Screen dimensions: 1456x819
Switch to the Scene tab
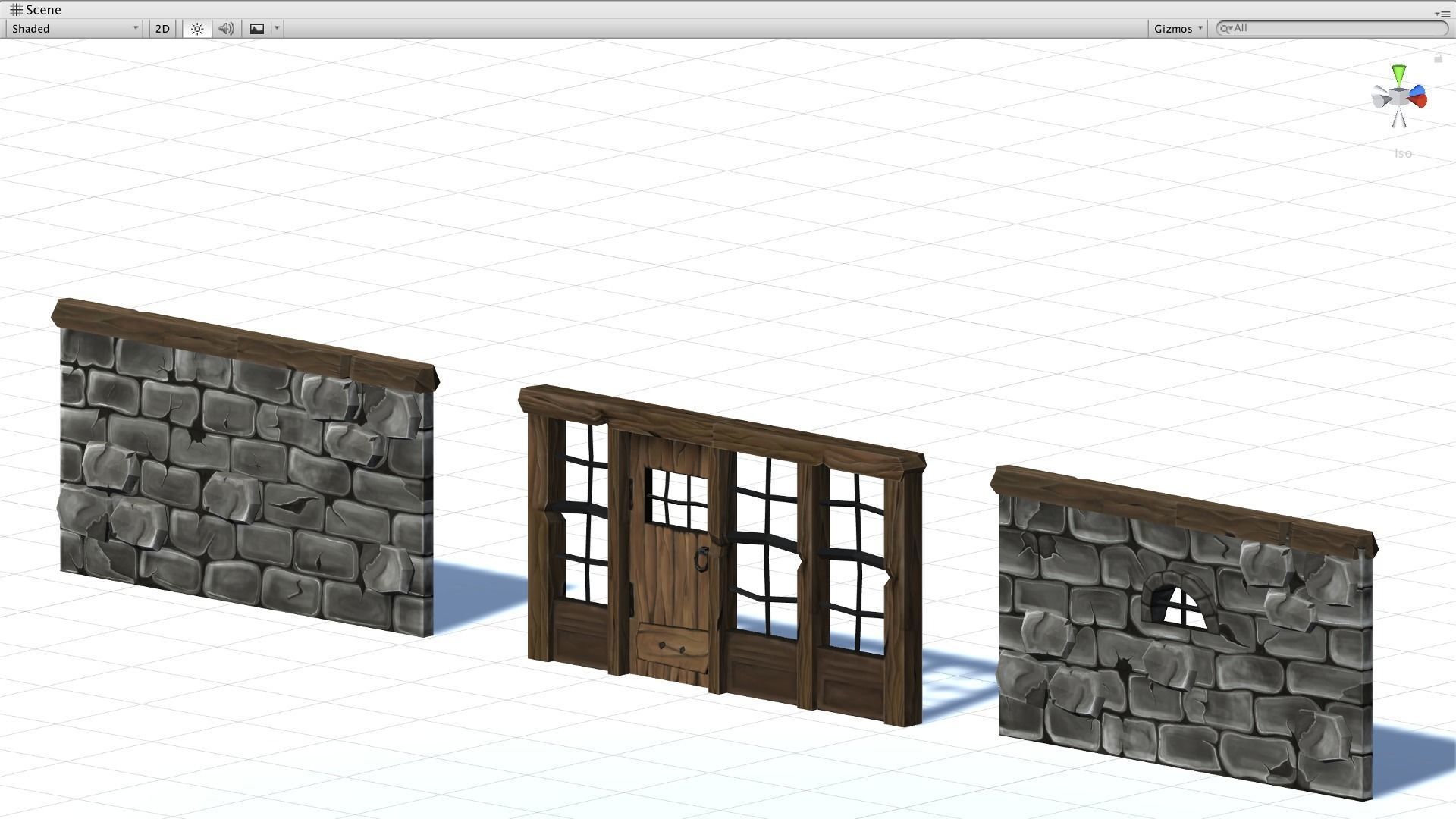click(x=36, y=10)
